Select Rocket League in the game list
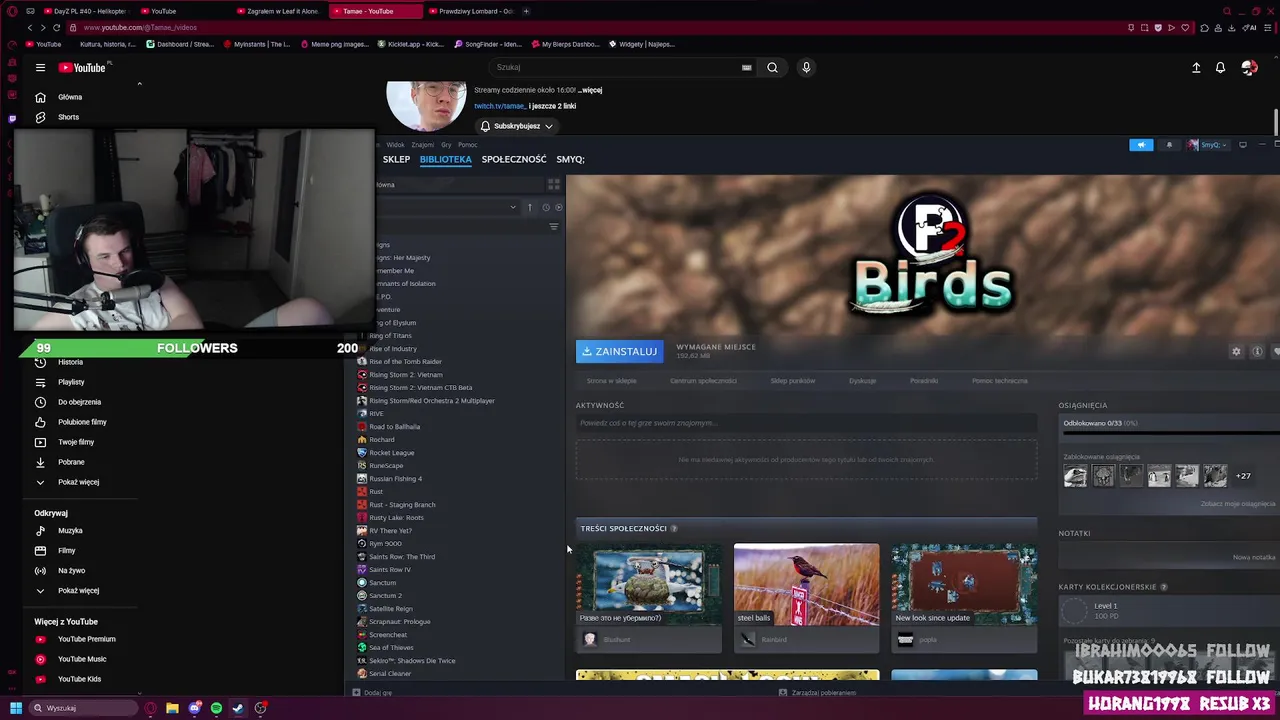The height and width of the screenshot is (720, 1280). pyautogui.click(x=391, y=453)
